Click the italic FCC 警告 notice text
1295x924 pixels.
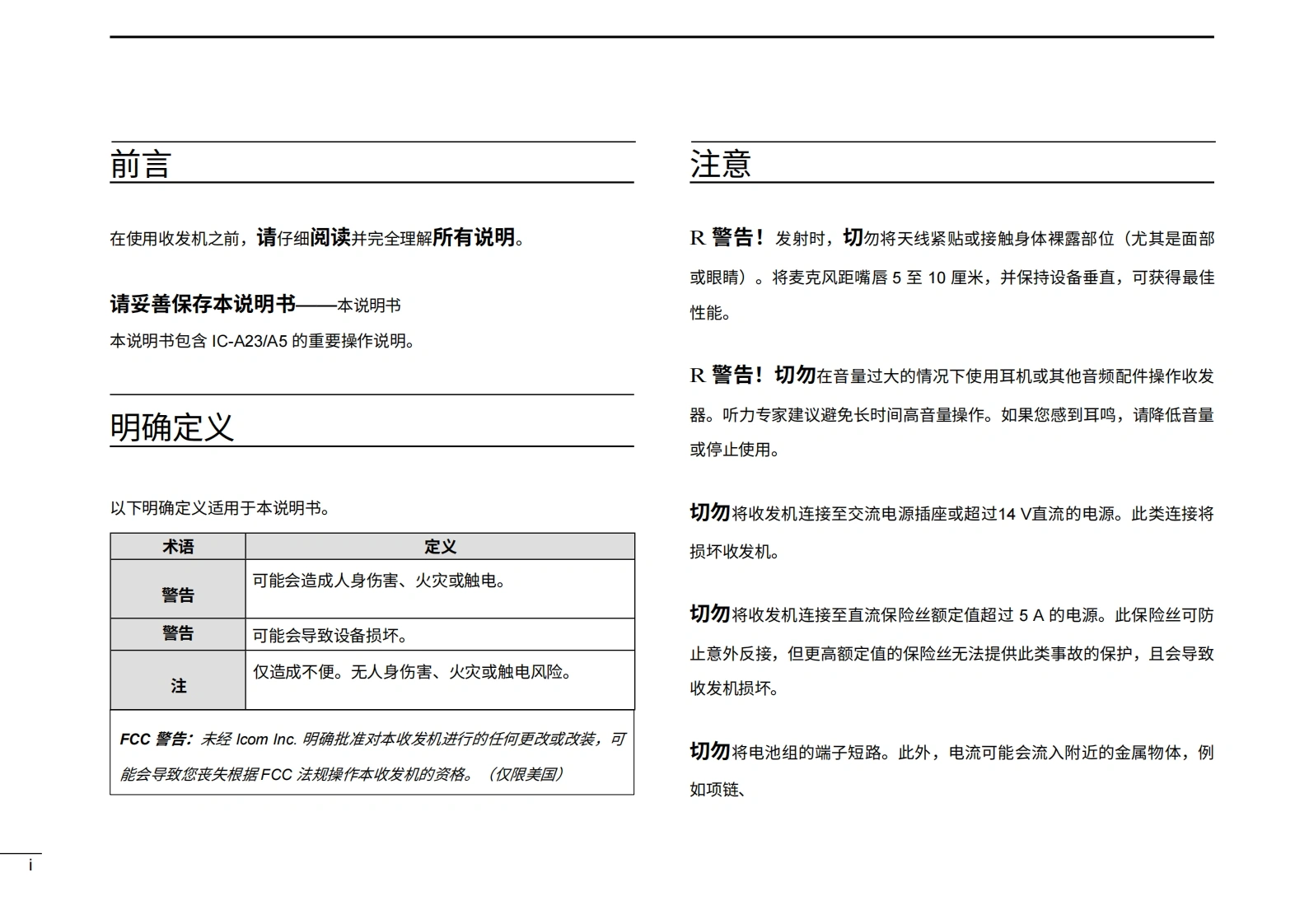click(372, 756)
